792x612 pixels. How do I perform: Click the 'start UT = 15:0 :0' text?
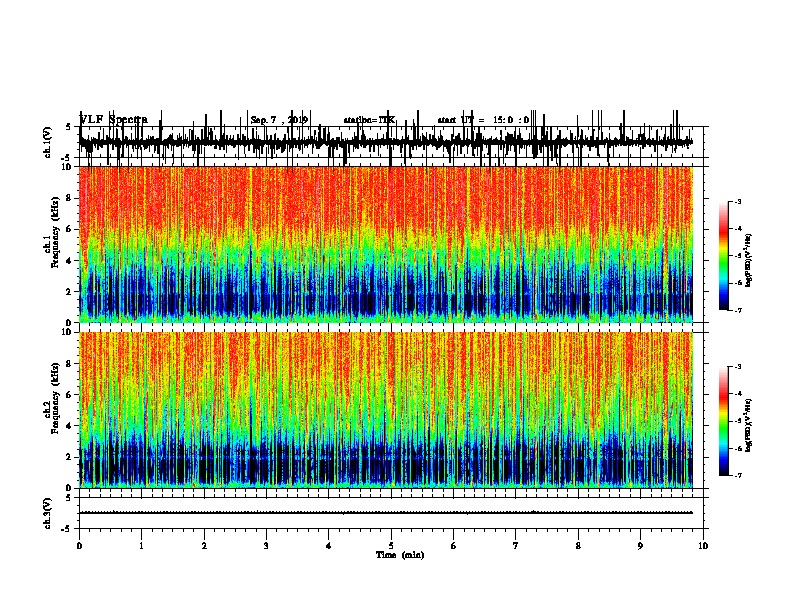click(483, 120)
